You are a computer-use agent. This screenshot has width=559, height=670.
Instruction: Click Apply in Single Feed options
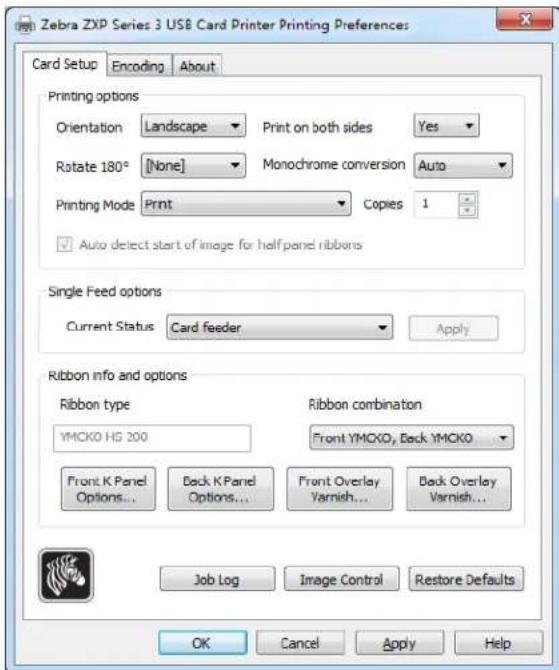pos(453,329)
